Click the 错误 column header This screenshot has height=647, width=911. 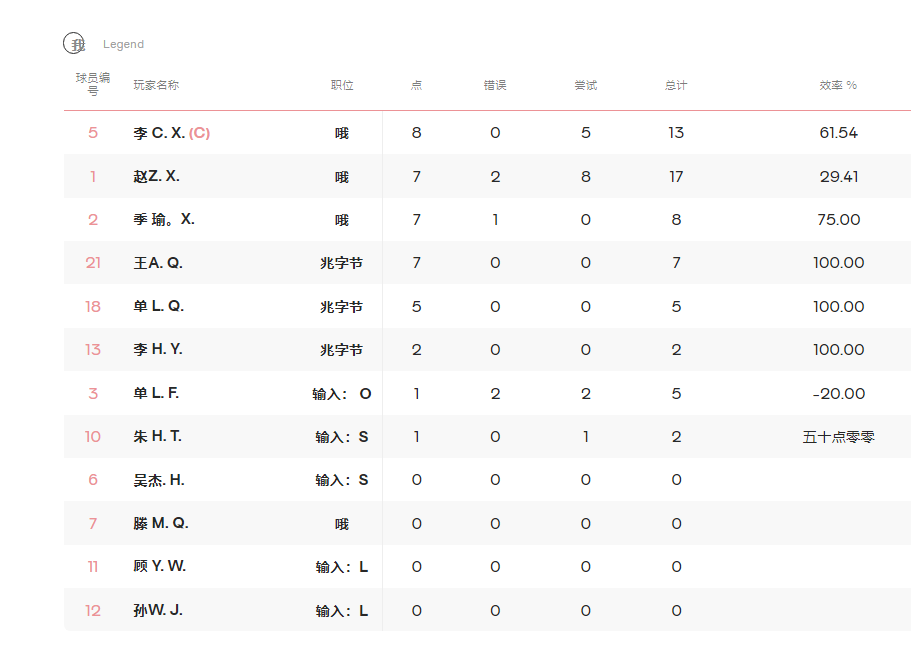495,85
